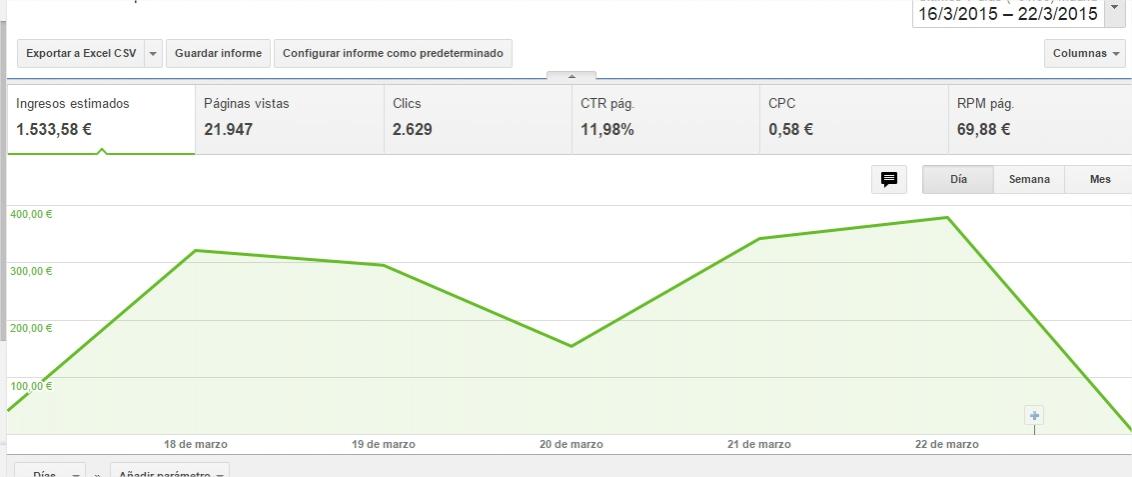This screenshot has height=477, width=1132.
Task: Click the chart annotations speech bubble icon
Action: click(888, 180)
